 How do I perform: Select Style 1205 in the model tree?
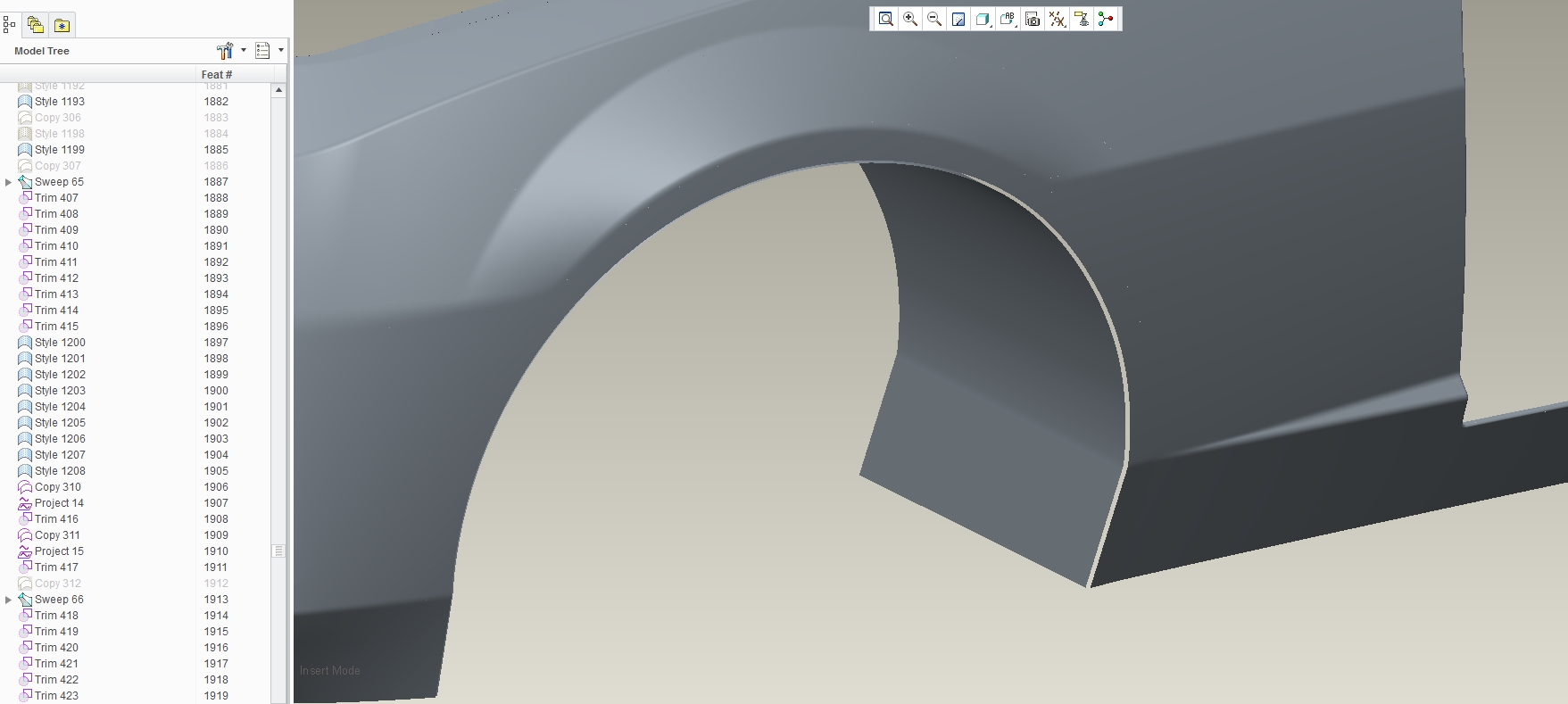[60, 423]
